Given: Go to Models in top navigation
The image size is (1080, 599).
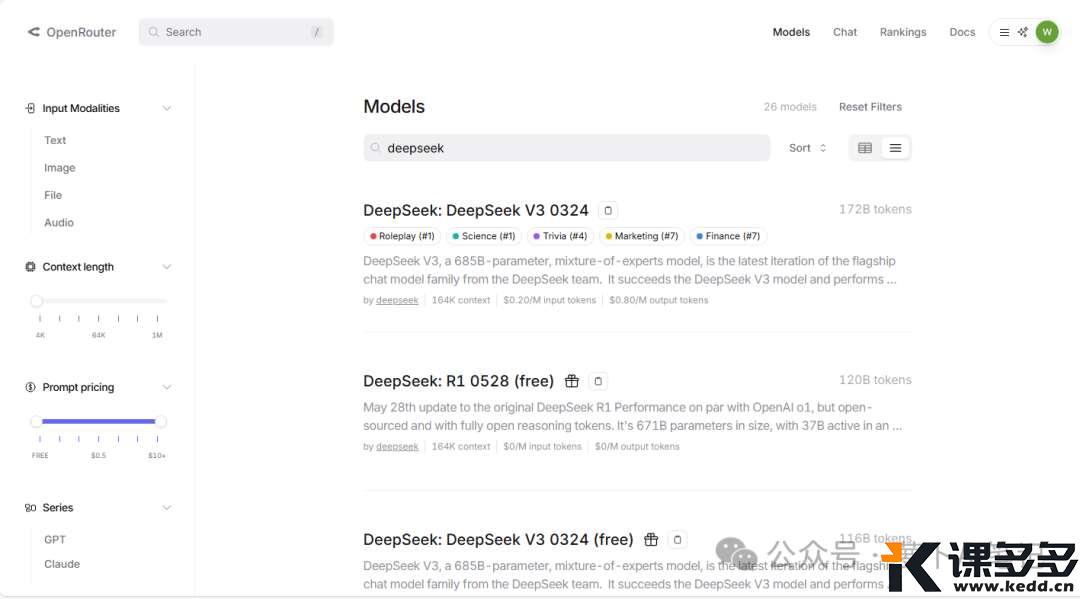Looking at the screenshot, I should pyautogui.click(x=791, y=32).
